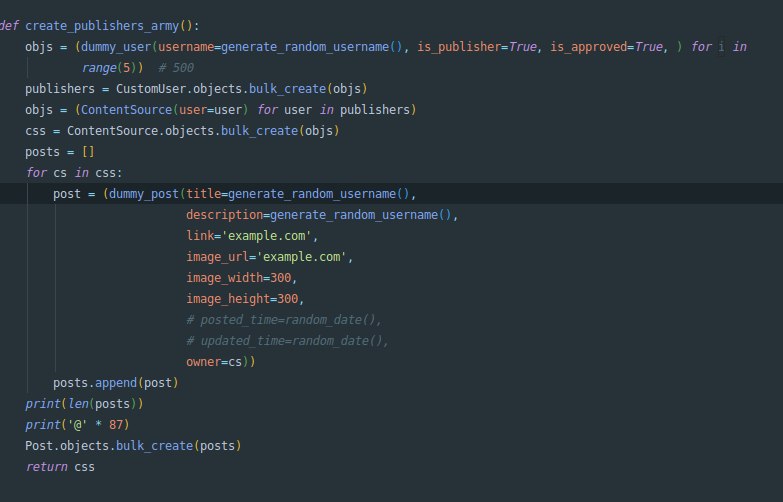Image resolution: width=783 pixels, height=502 pixels.
Task: Click the range(5) expression
Action: [110, 68]
